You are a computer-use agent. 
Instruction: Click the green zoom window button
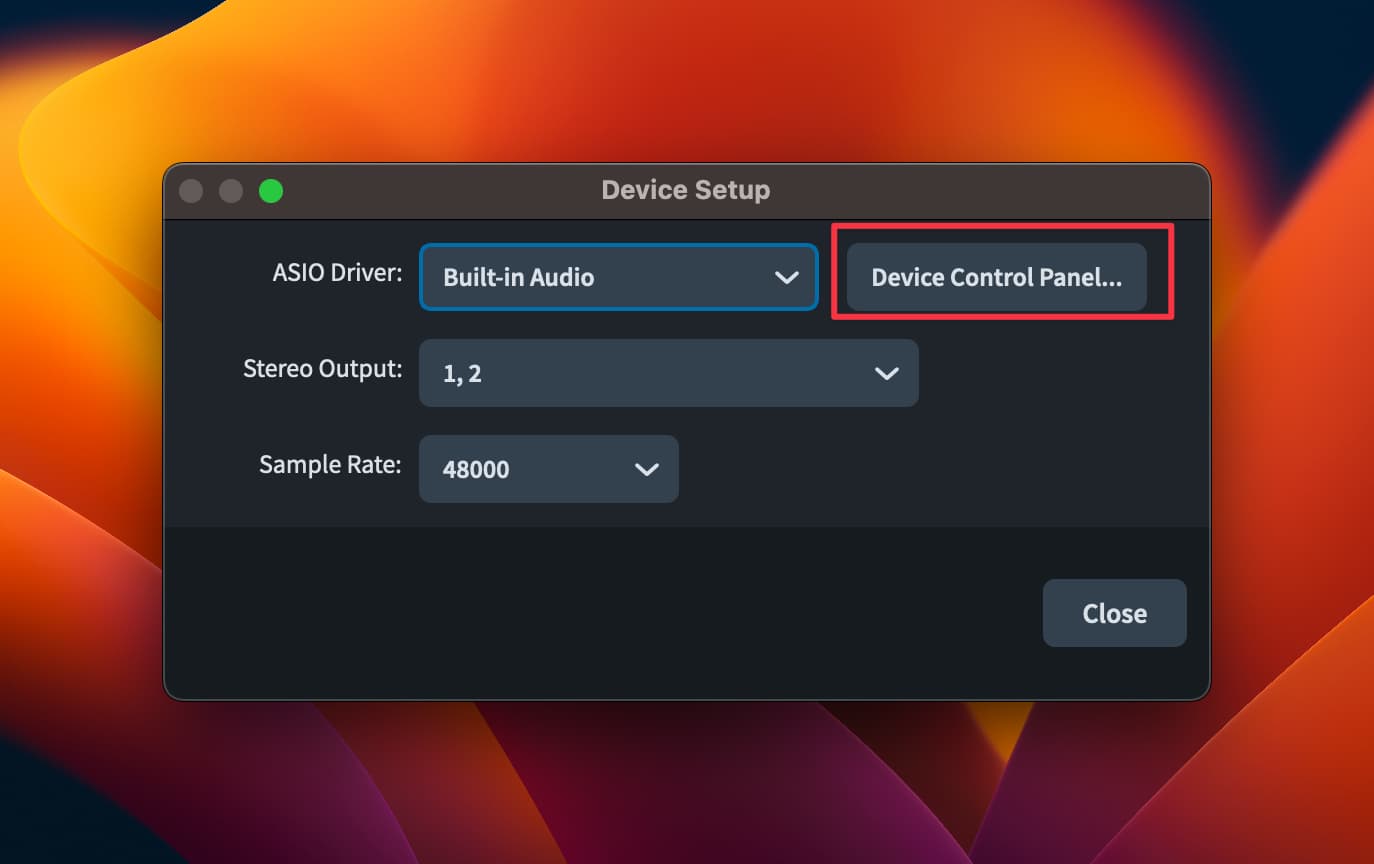tap(271, 190)
